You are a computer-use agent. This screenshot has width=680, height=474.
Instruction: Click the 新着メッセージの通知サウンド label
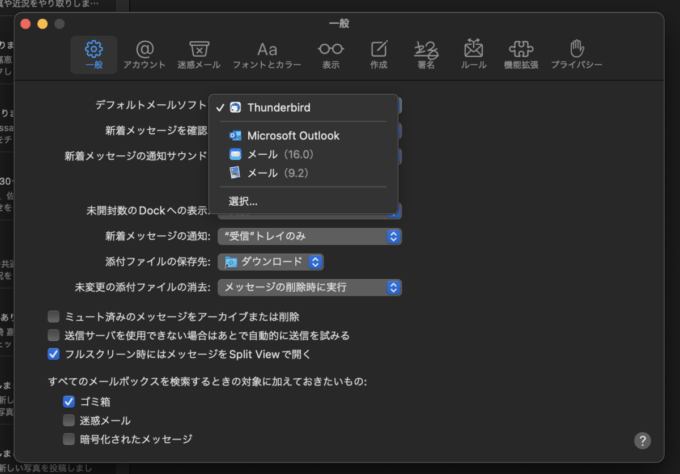click(x=136, y=156)
